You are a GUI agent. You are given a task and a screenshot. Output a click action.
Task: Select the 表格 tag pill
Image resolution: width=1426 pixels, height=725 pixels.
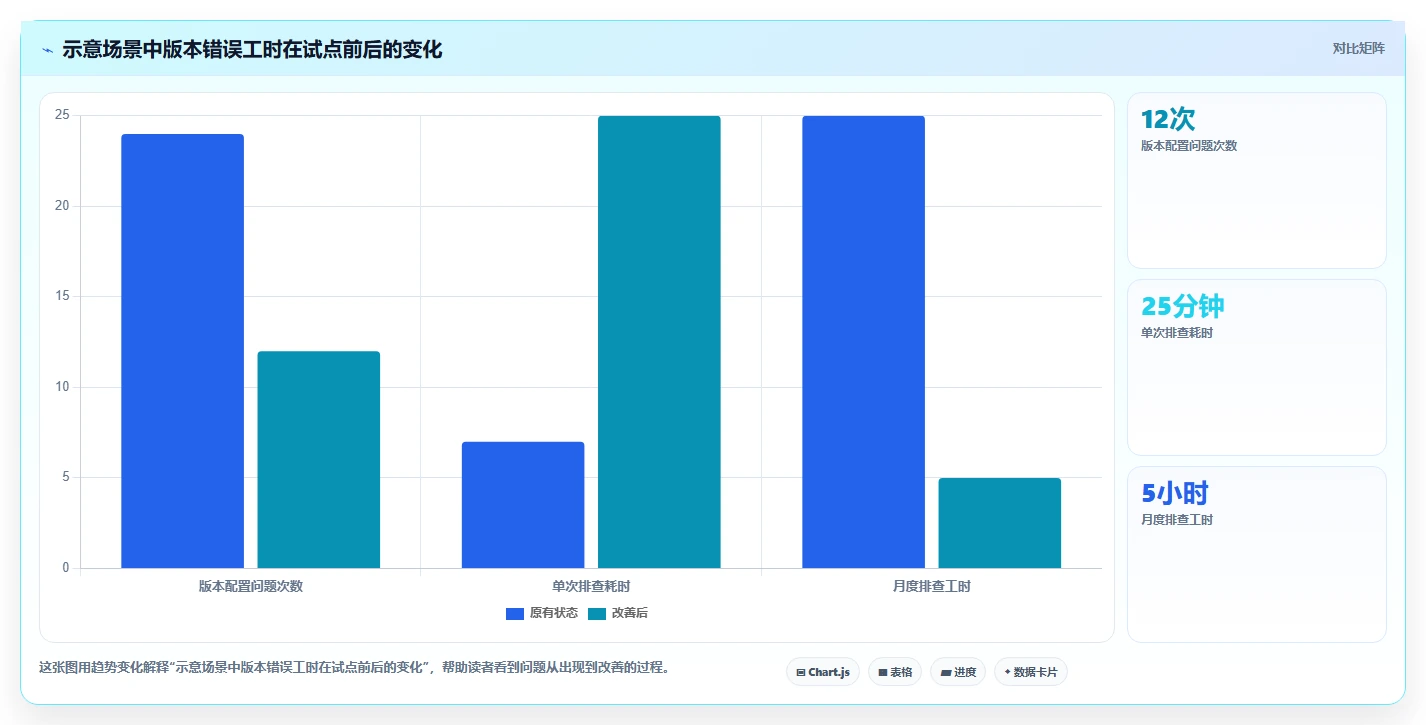(895, 672)
